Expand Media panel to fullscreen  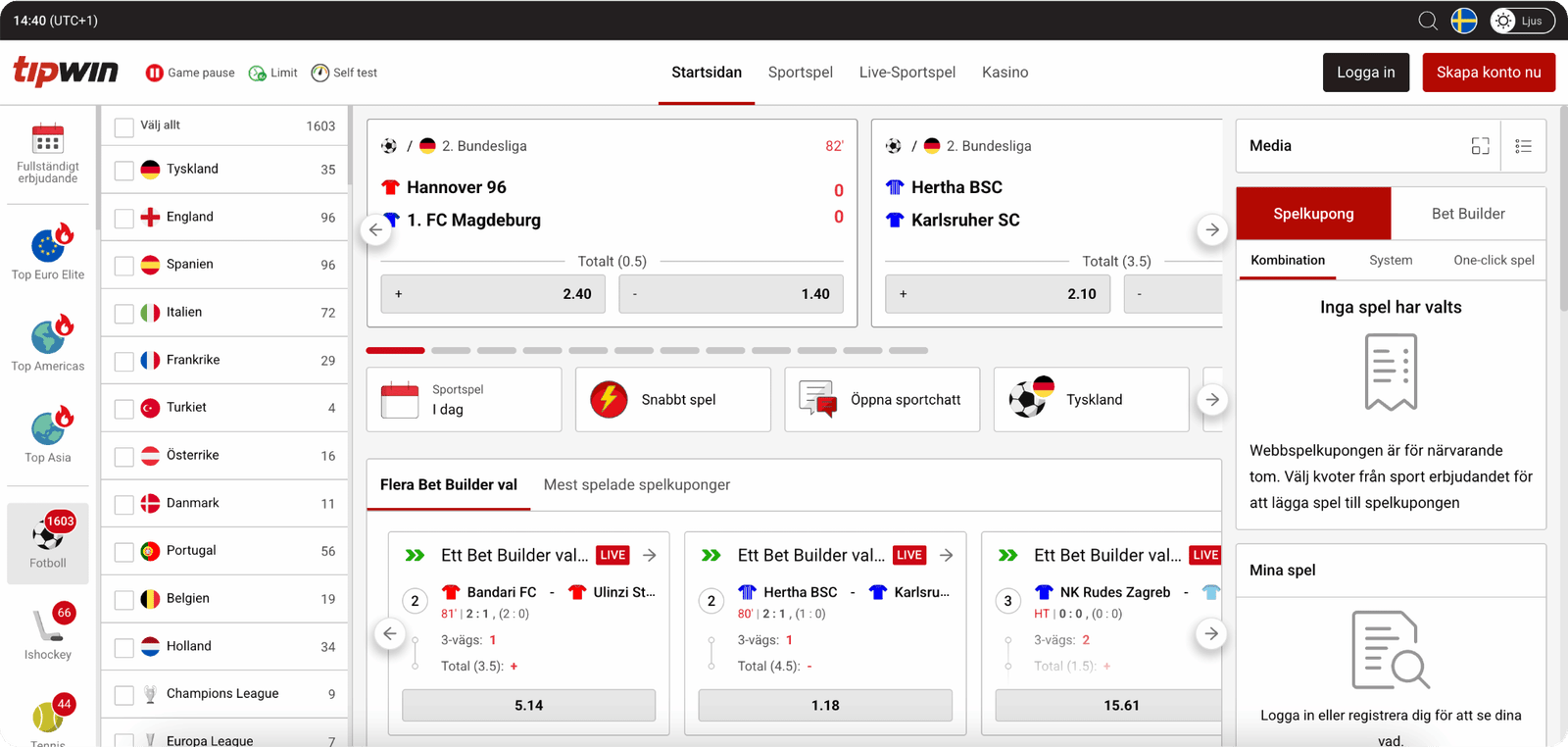(x=1480, y=146)
